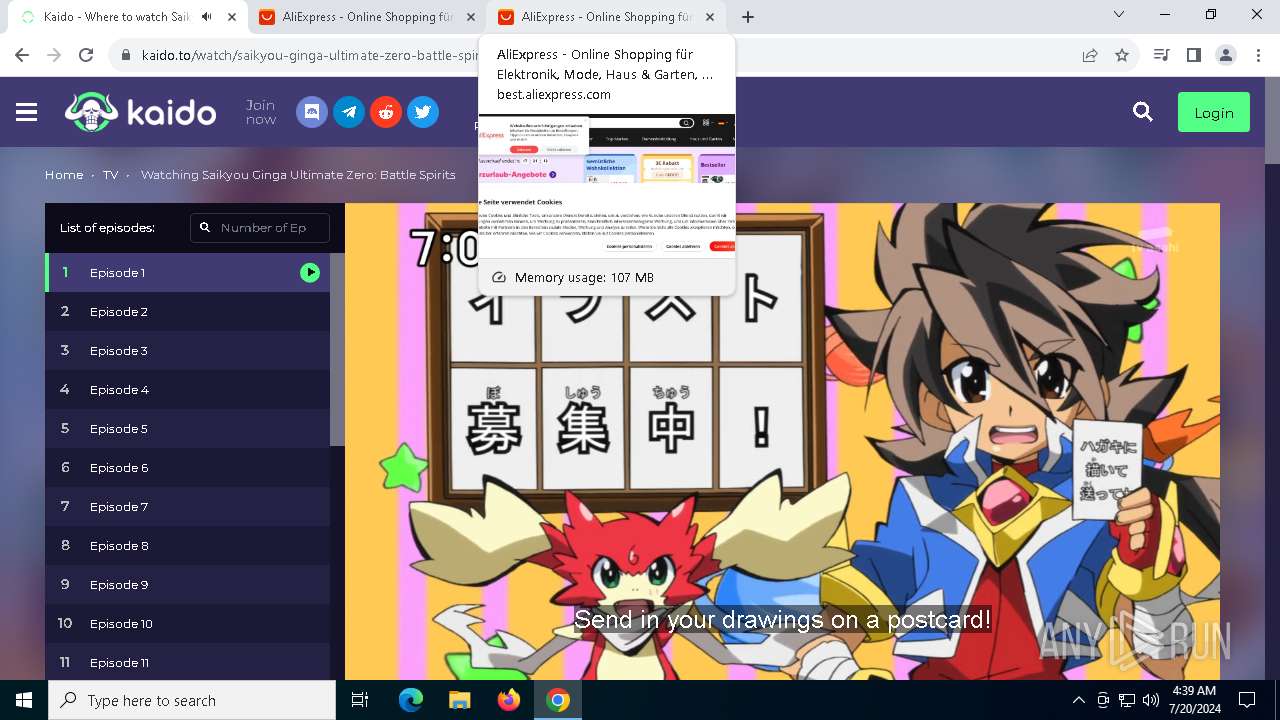This screenshot has width=1280, height=720.
Task: Open the tab search dropdown chevron
Action: (x=1119, y=15)
